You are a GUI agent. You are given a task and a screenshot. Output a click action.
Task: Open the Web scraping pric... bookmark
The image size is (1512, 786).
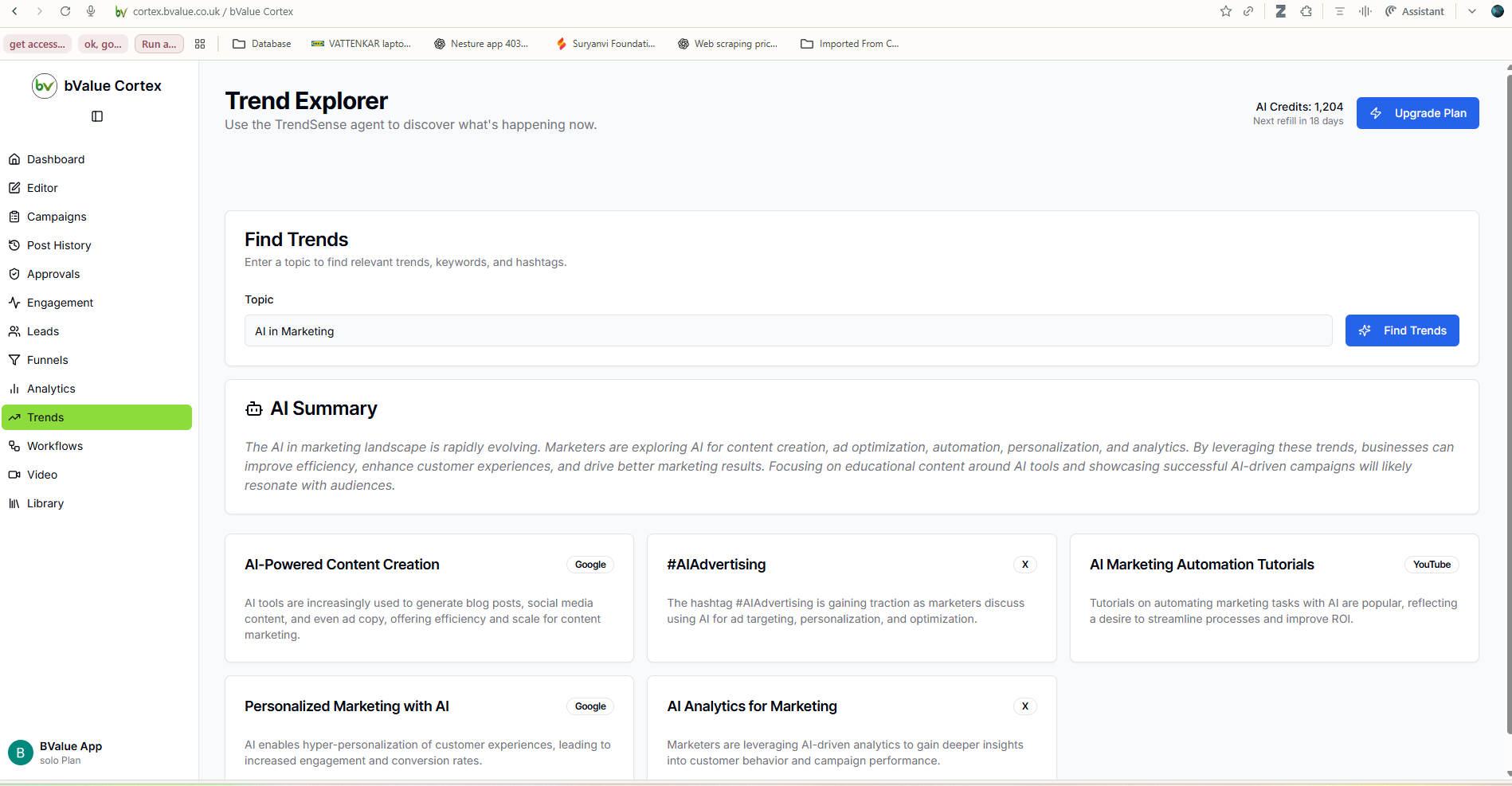tap(727, 43)
